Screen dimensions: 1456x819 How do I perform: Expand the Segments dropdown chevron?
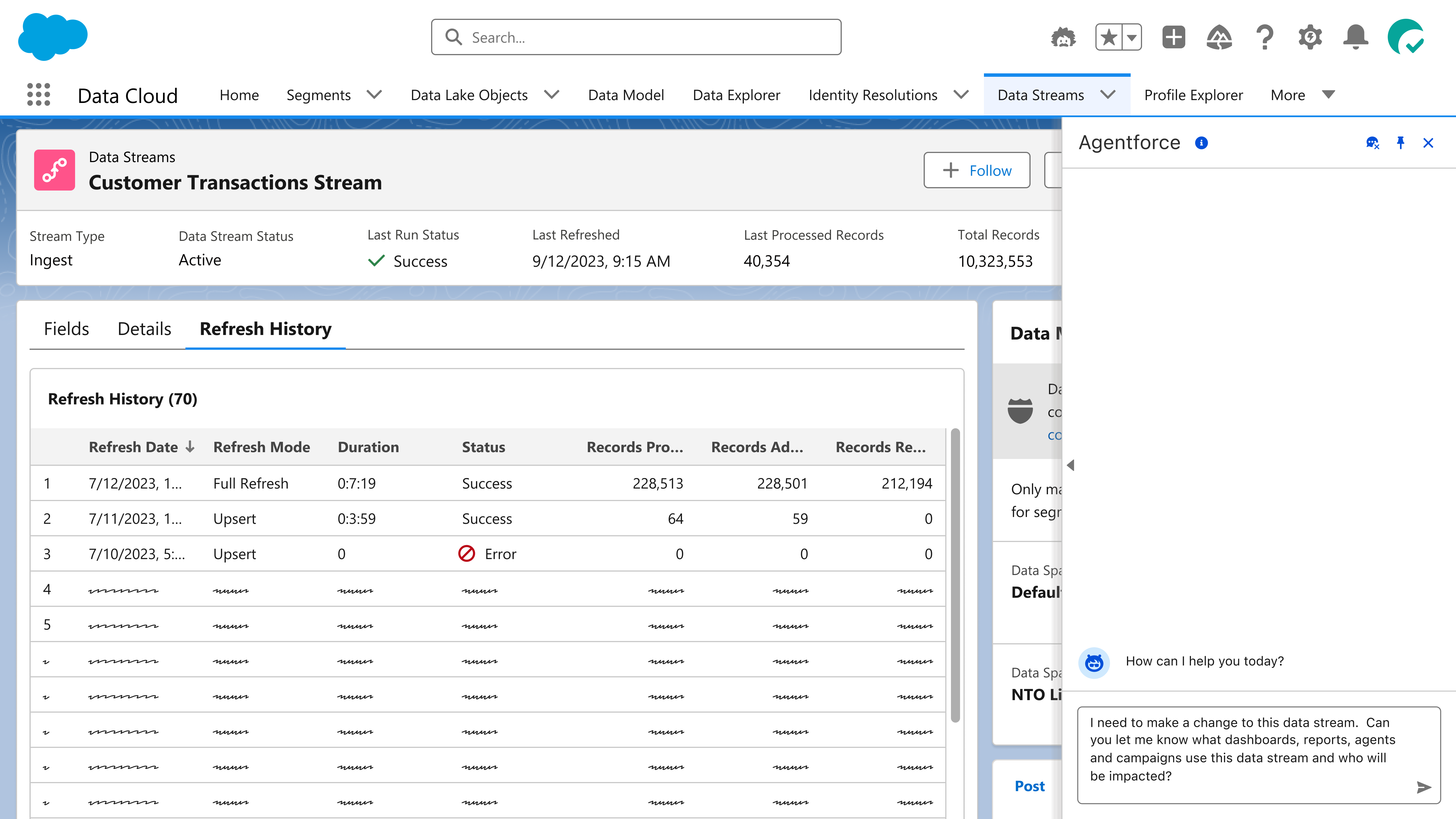(x=374, y=94)
